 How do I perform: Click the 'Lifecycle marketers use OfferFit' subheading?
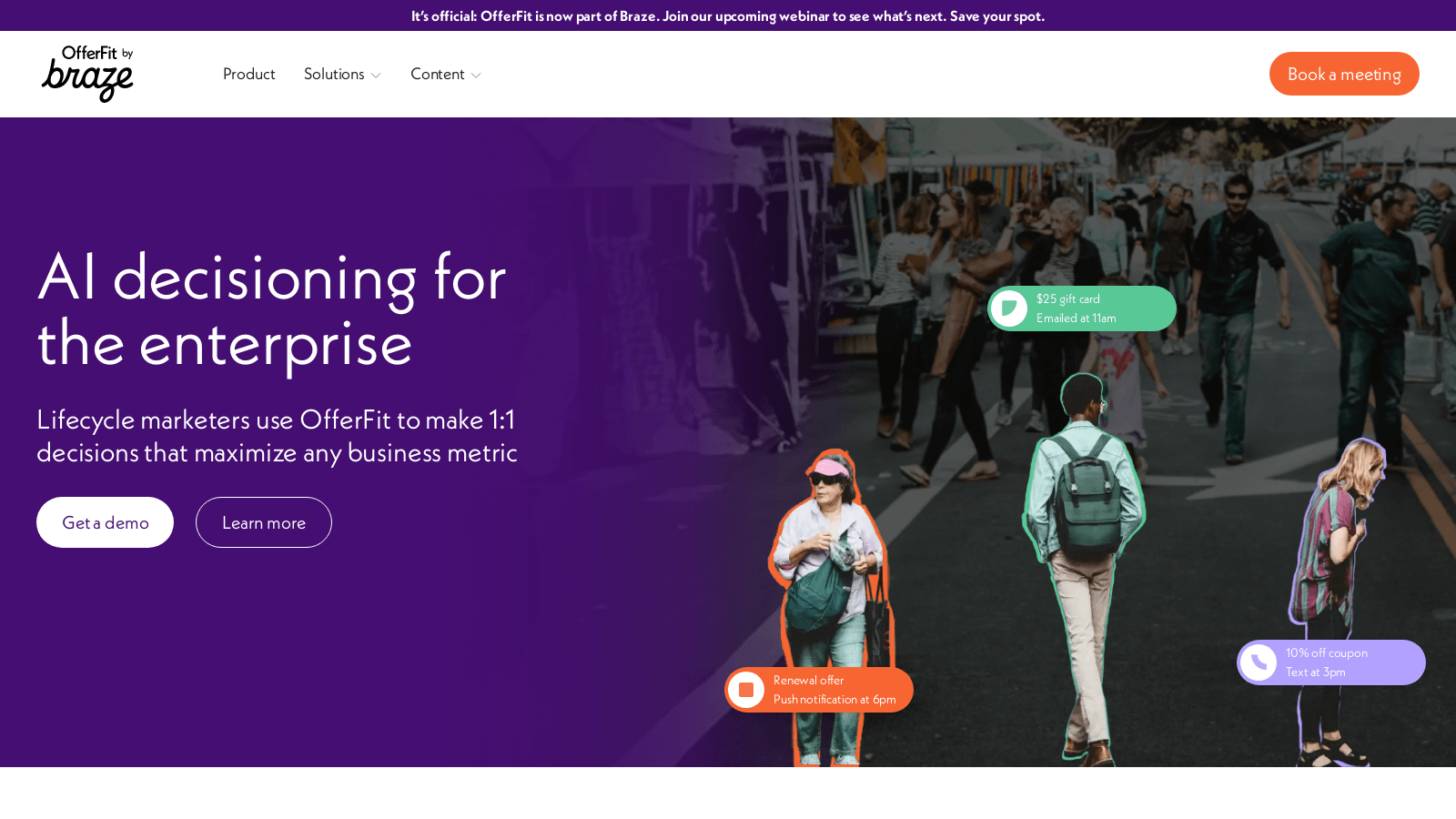pos(277,436)
